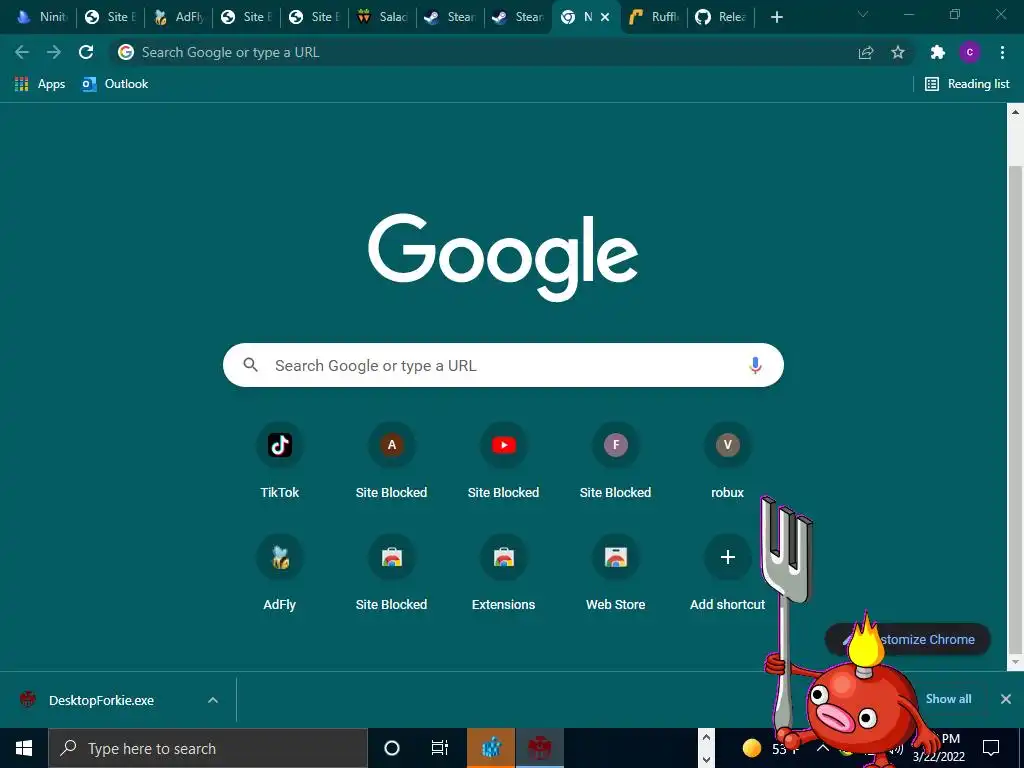Switch to the Ruffle tab

(x=654, y=17)
